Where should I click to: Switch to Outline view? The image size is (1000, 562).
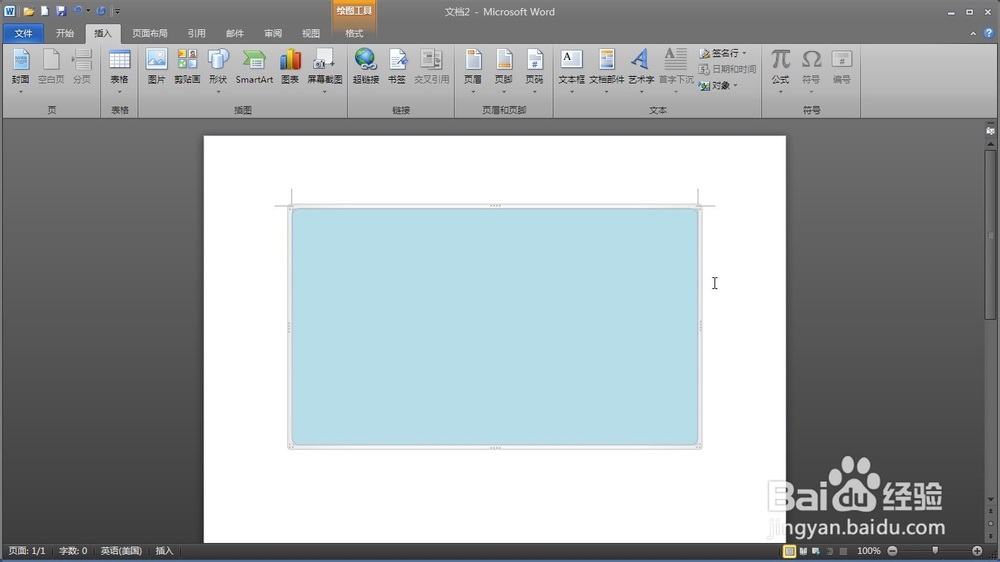tap(830, 551)
